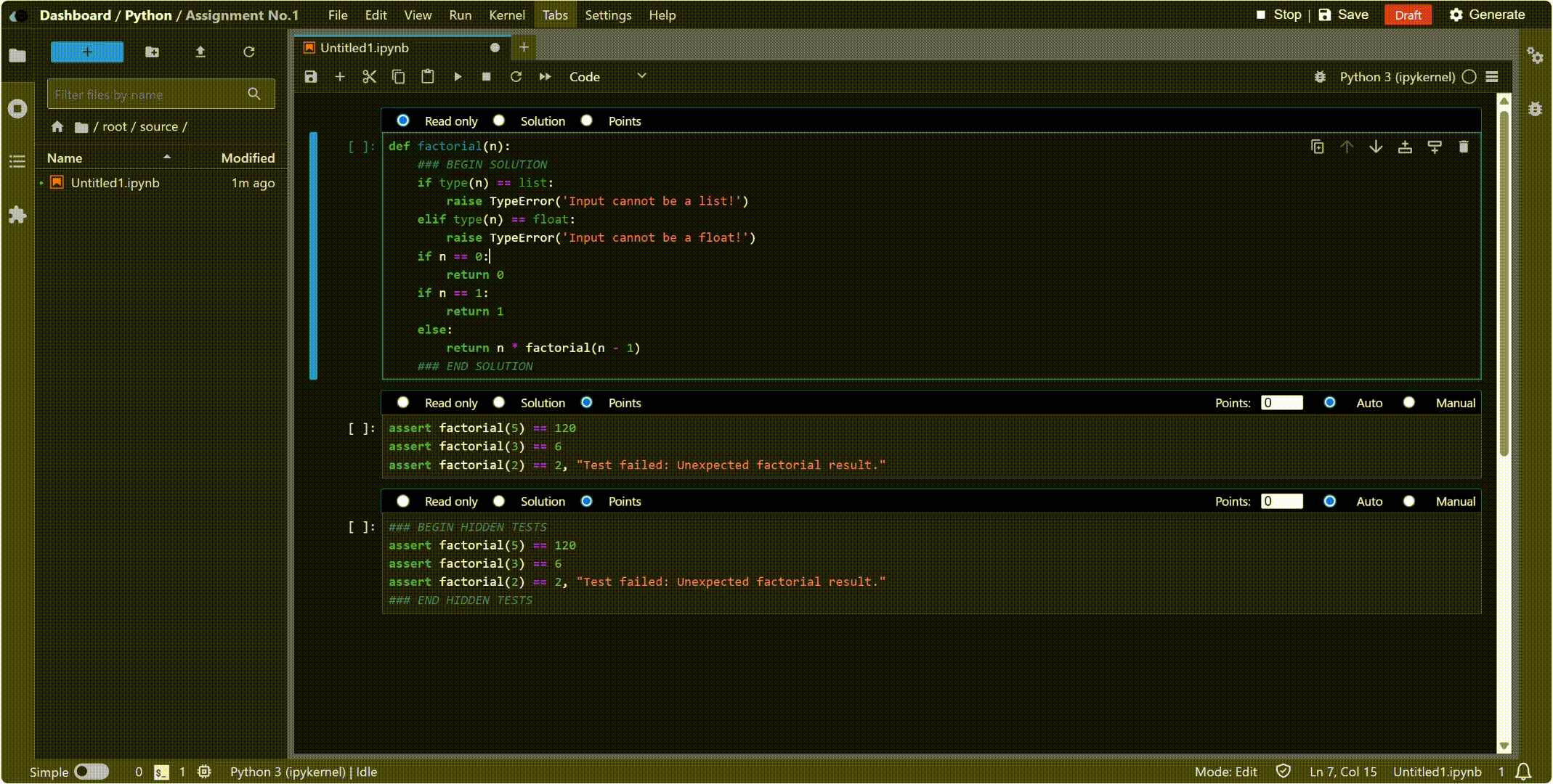Click the Stop button in top bar
Viewport: 1553px width, 784px height.
point(1278,15)
